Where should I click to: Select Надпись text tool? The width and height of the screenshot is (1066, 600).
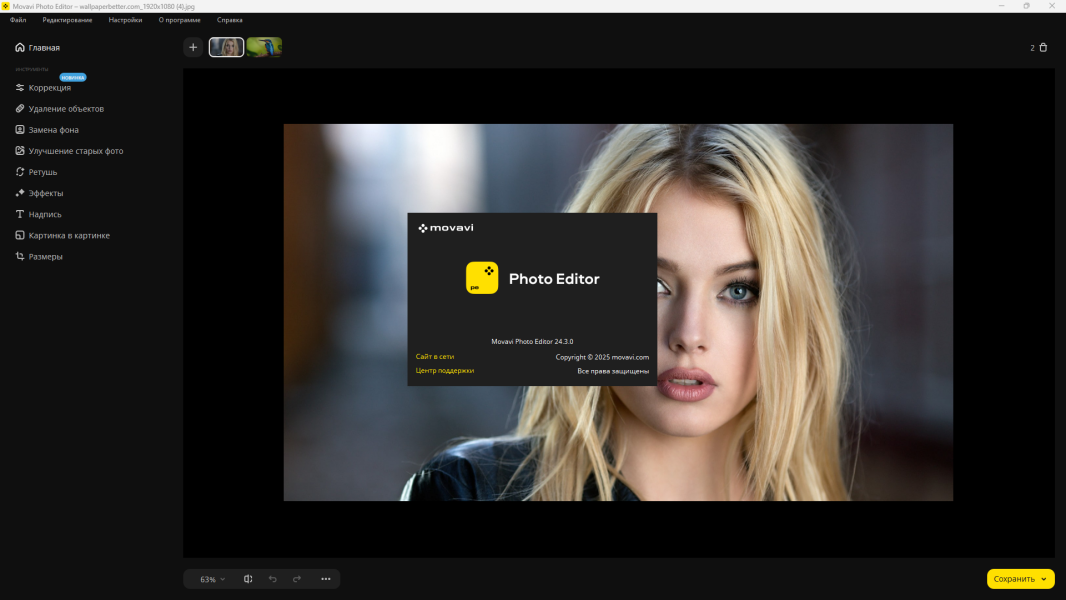pyautogui.click(x=38, y=214)
